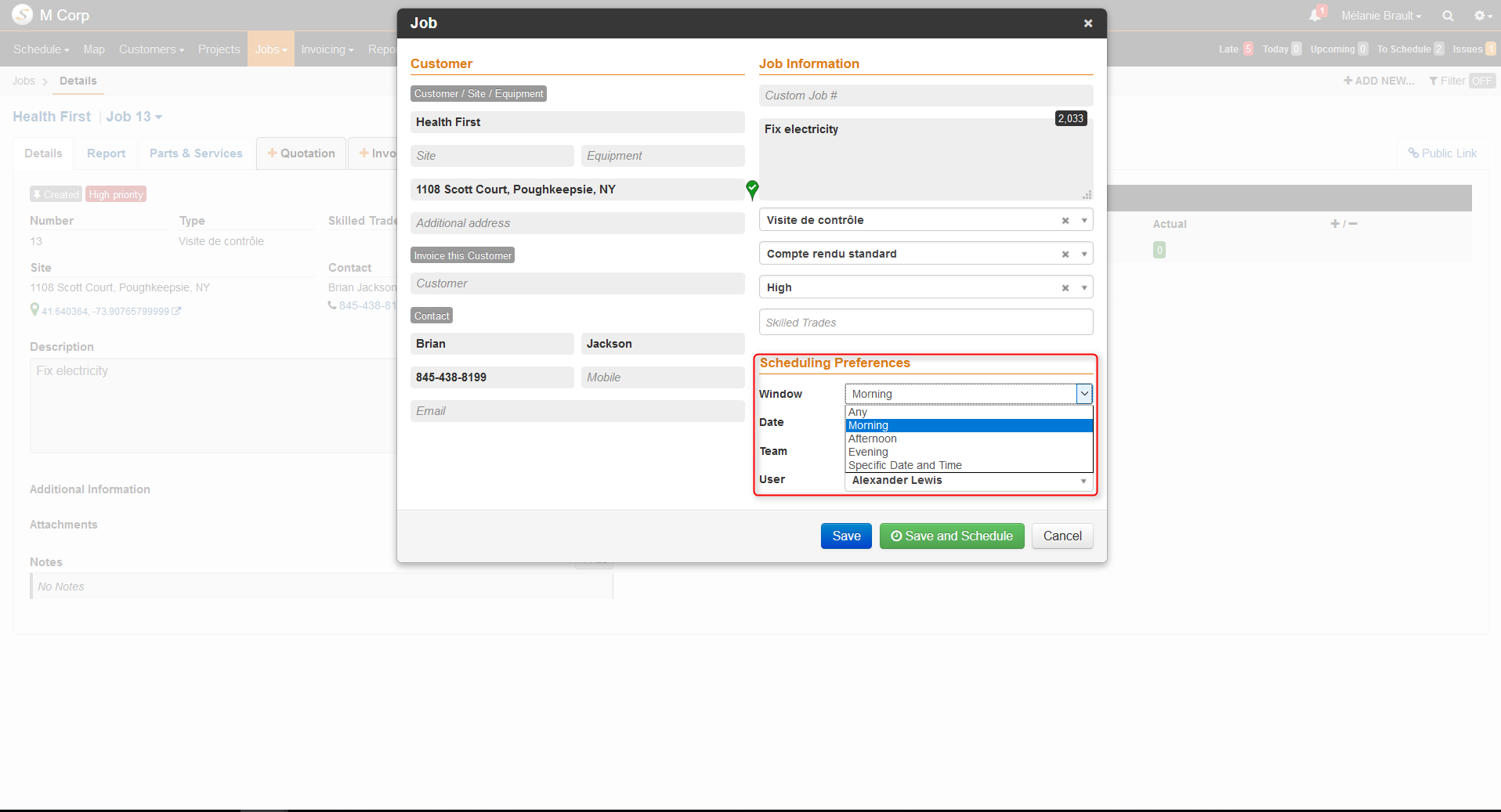The width and height of the screenshot is (1501, 812).
Task: Click the High priority tag on the job page
Action: (116, 194)
